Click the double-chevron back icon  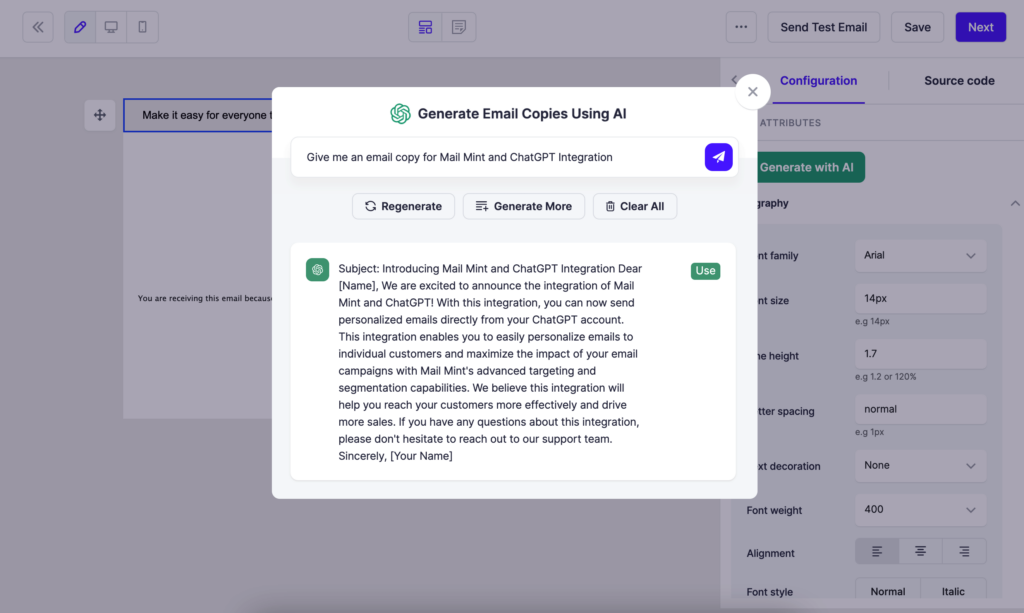[38, 27]
